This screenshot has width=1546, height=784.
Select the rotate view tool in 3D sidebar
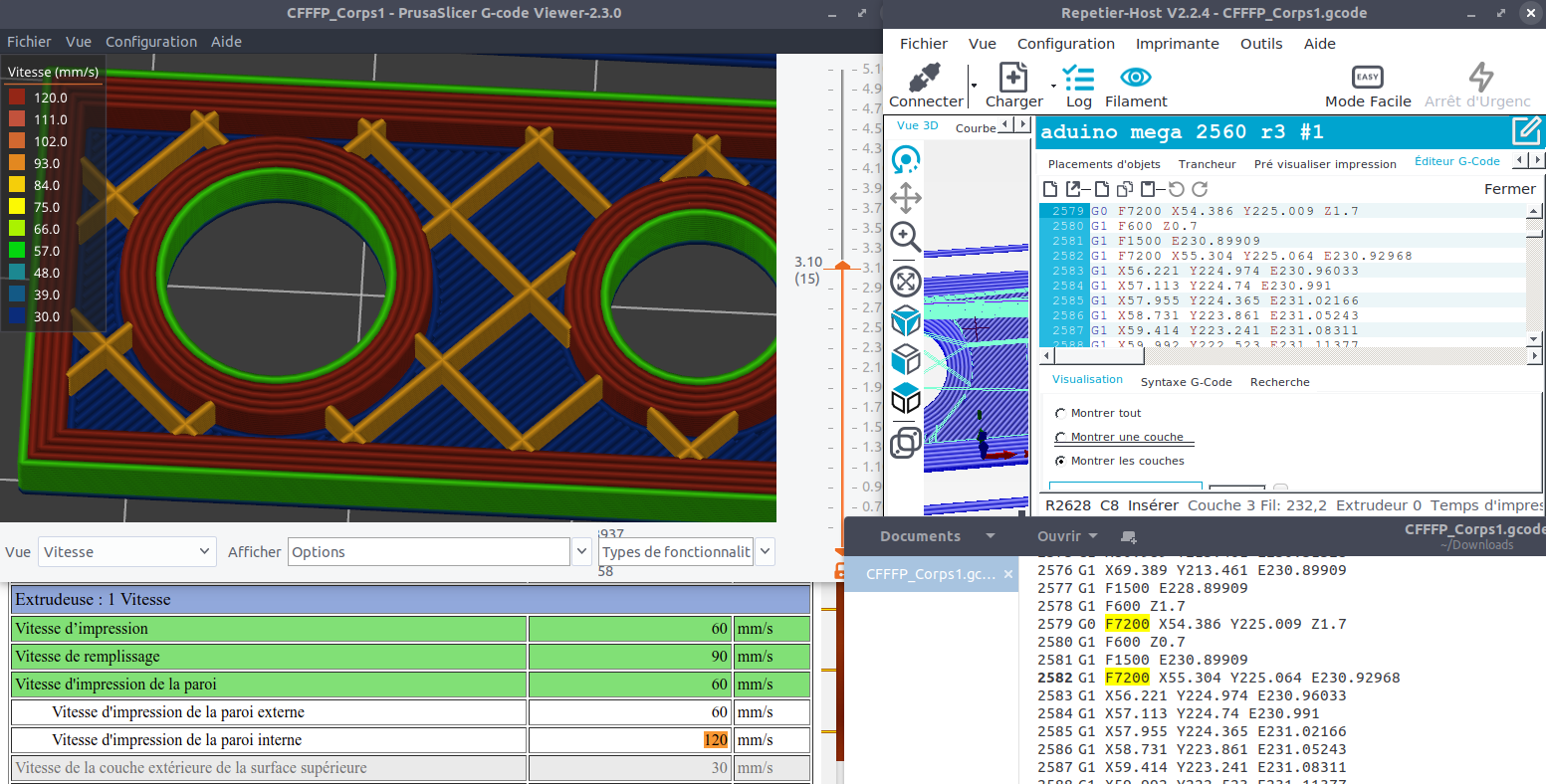pyautogui.click(x=905, y=160)
